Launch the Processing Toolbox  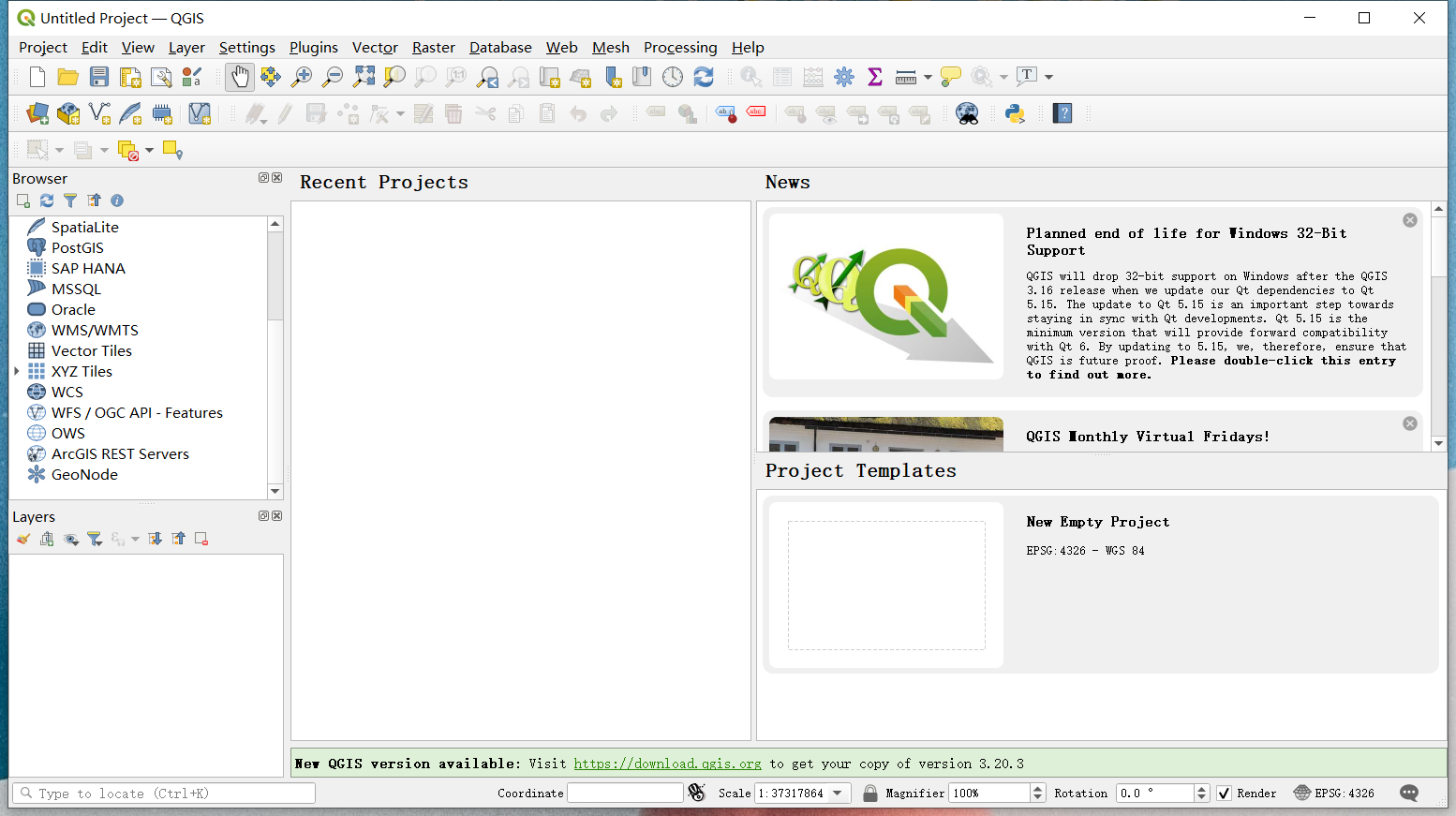coord(843,76)
